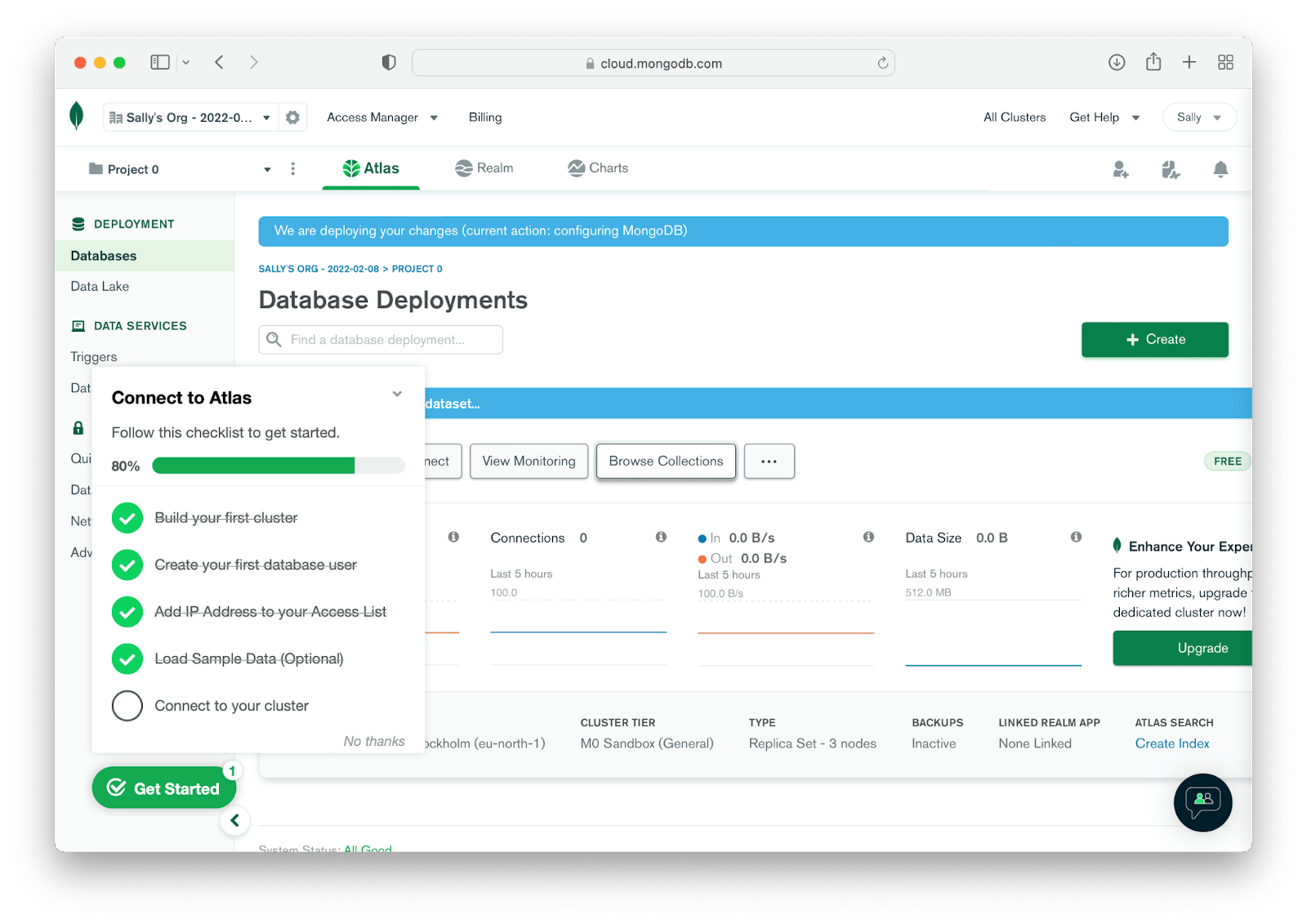Go back with the browser back arrow
1307x924 pixels.
point(219,62)
